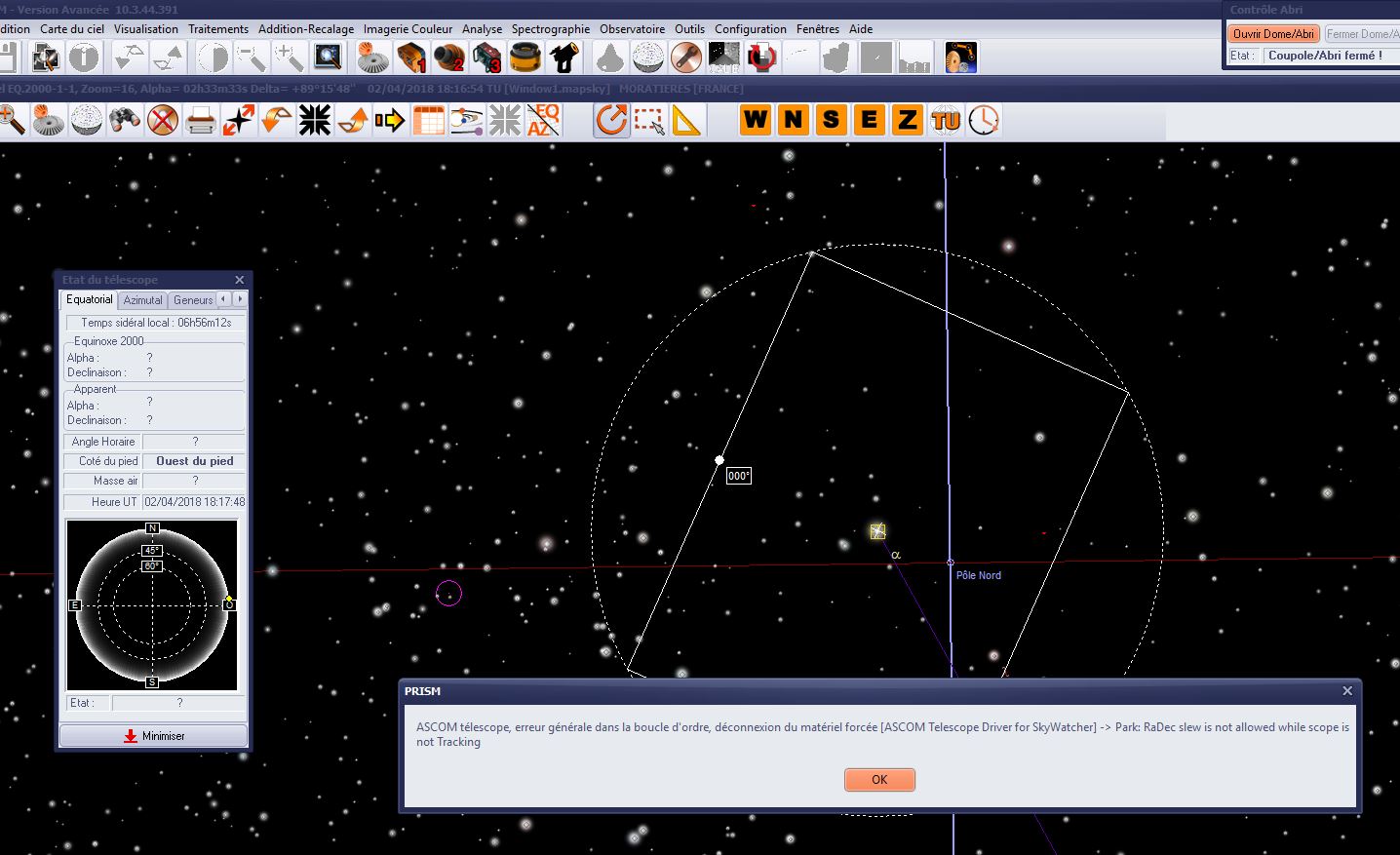Open the Observatoire menu
This screenshot has width=1400, height=855.
pyautogui.click(x=632, y=29)
